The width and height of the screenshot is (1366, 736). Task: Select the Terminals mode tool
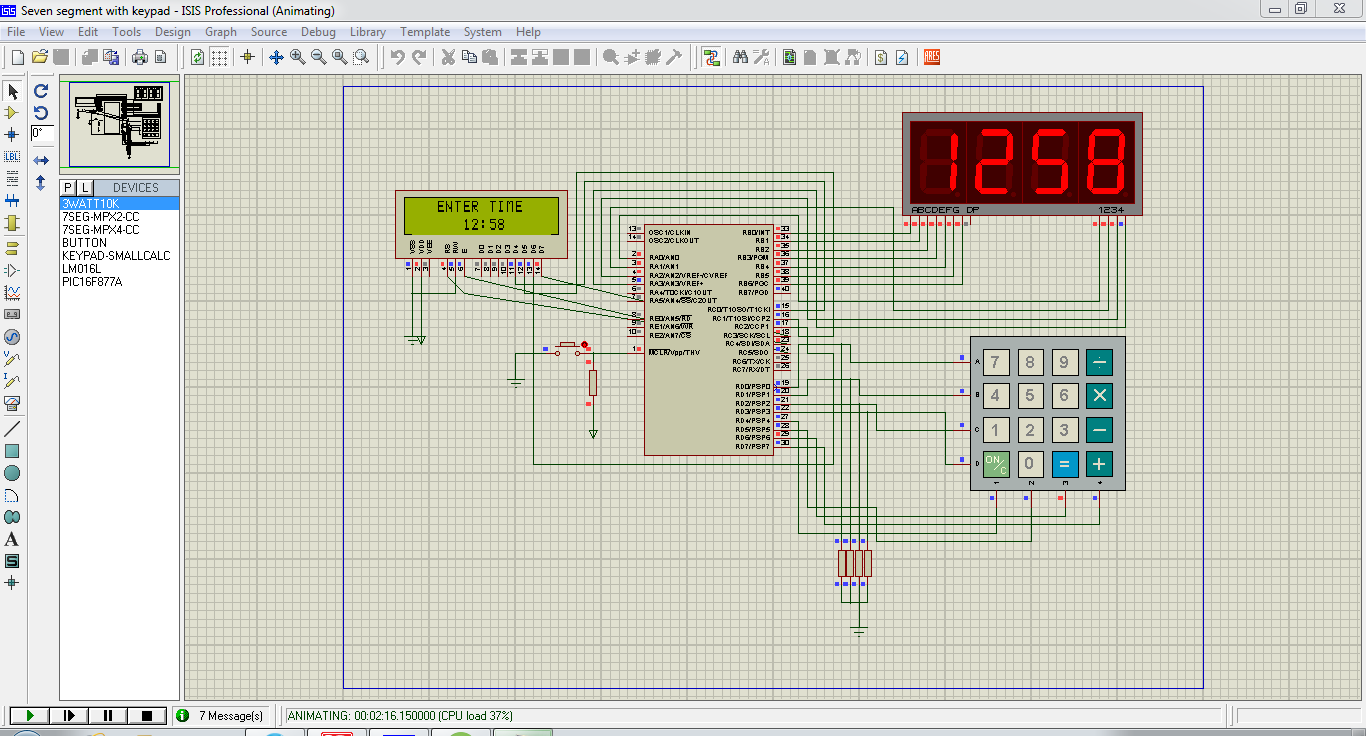pos(12,248)
